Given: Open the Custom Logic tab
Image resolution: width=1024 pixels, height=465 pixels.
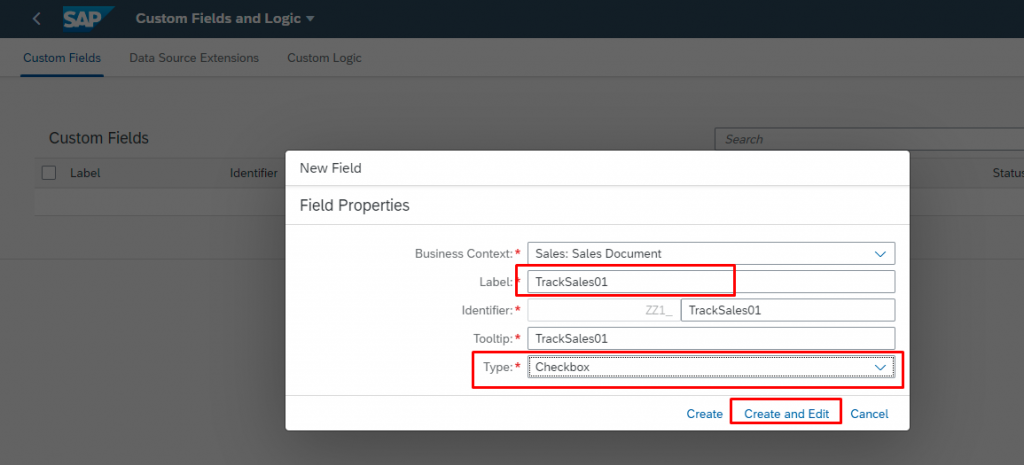Looking at the screenshot, I should 325,58.
